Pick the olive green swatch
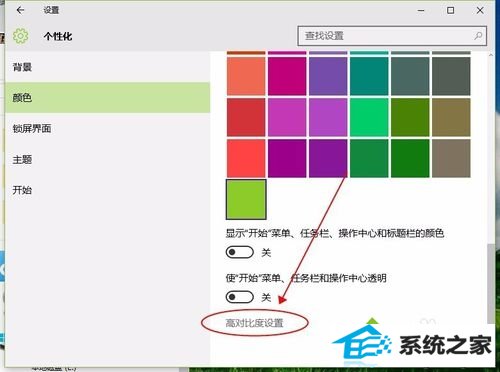 (410, 117)
